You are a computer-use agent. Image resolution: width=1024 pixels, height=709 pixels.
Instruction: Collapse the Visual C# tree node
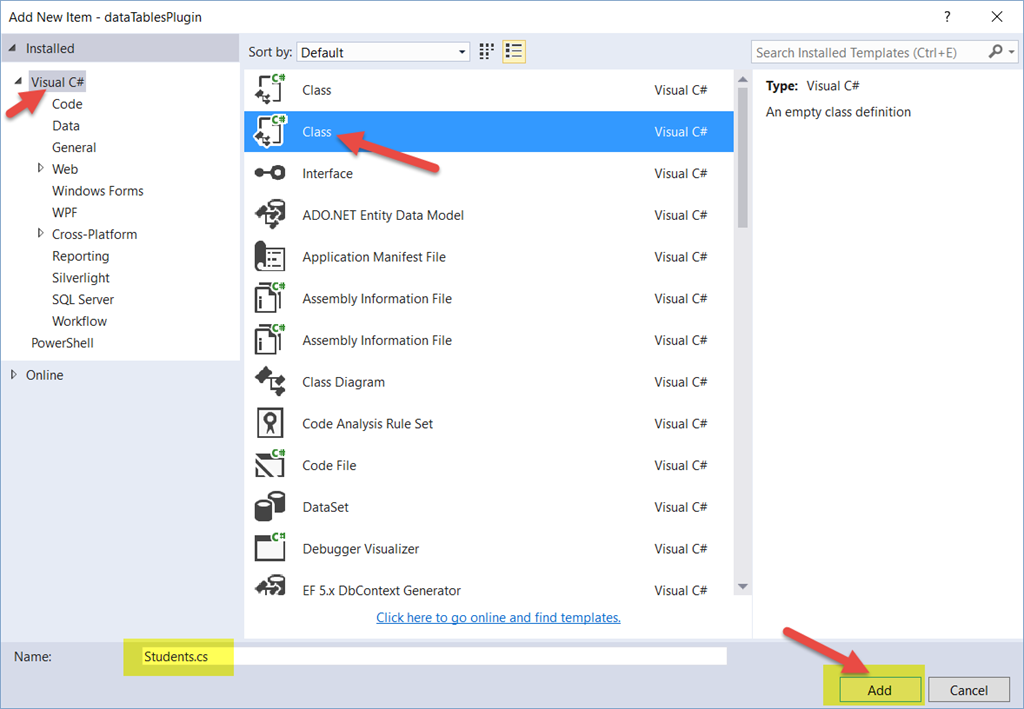[x=18, y=82]
